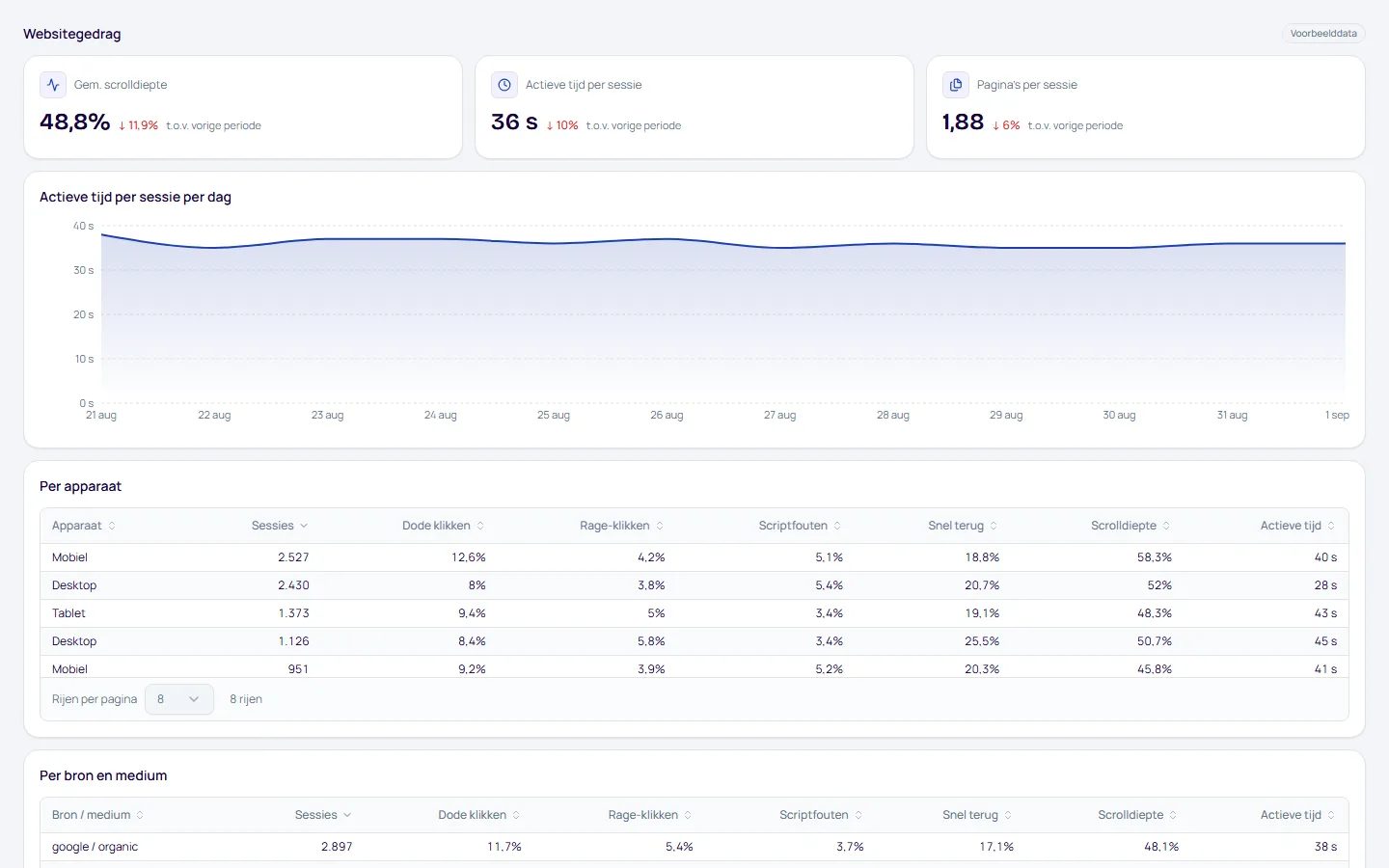This screenshot has width=1389, height=868.
Task: Click the 8 rijen row count text
Action: click(x=246, y=699)
